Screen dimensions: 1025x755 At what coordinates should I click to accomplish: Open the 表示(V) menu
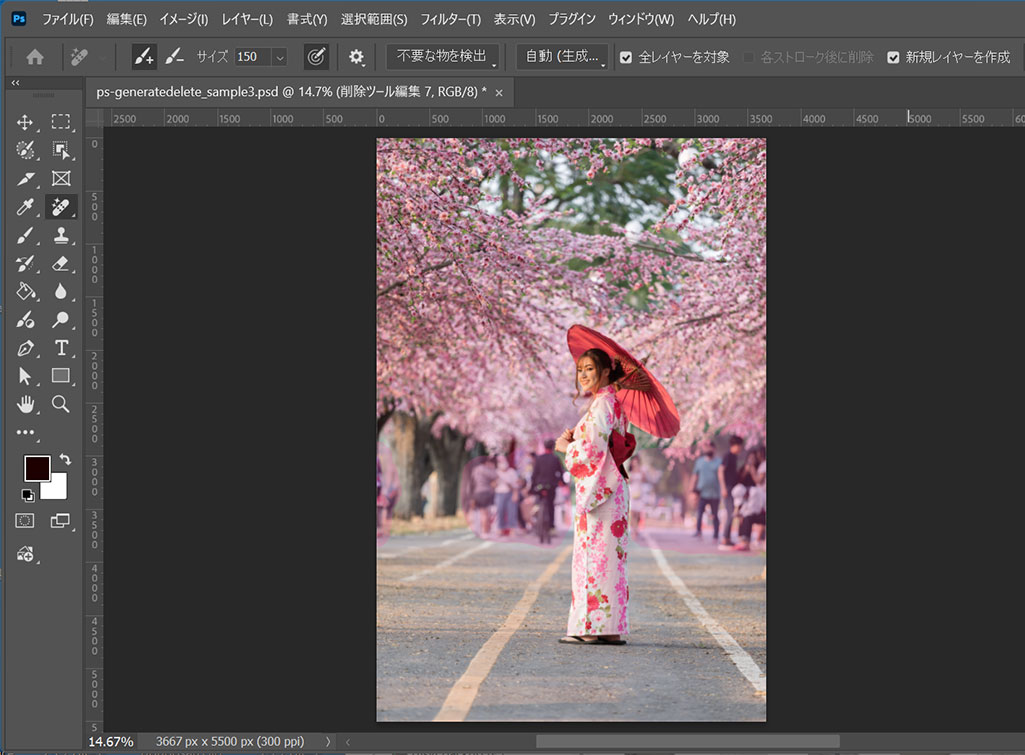(514, 20)
